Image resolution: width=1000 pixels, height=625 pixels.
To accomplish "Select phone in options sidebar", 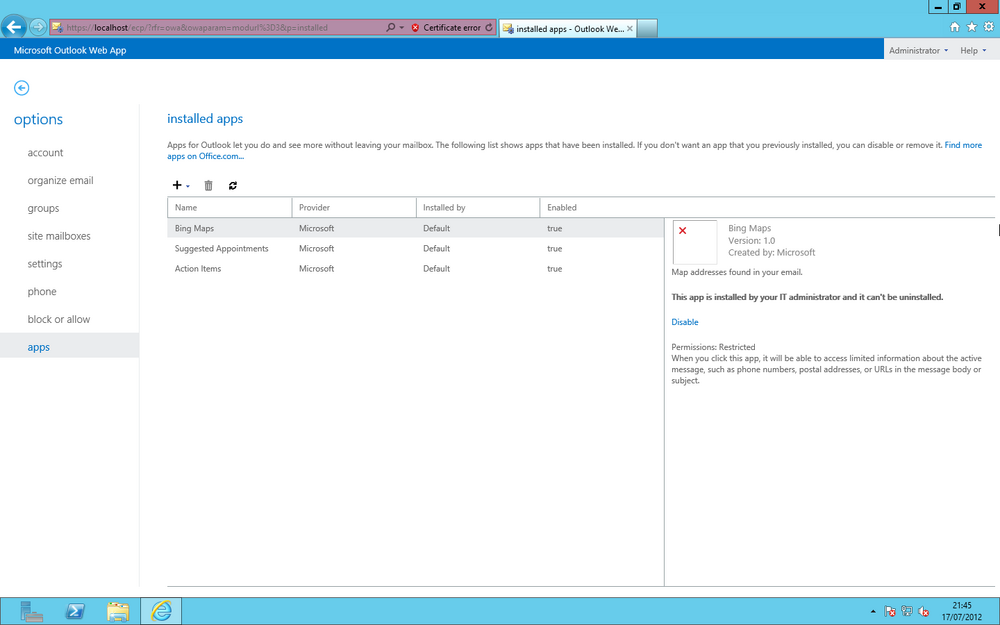I will tap(42, 291).
